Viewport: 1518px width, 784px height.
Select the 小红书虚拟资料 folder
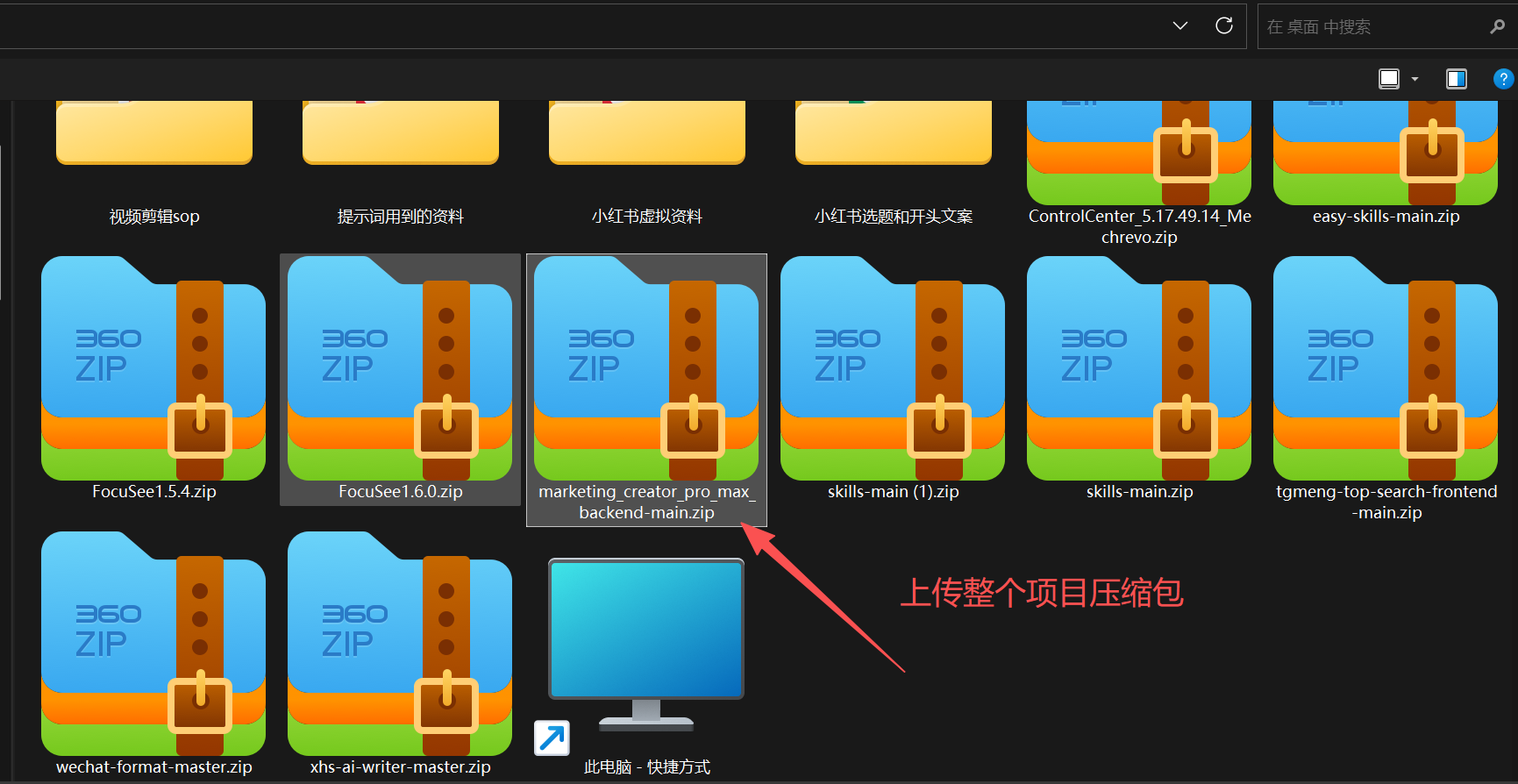coord(646,140)
